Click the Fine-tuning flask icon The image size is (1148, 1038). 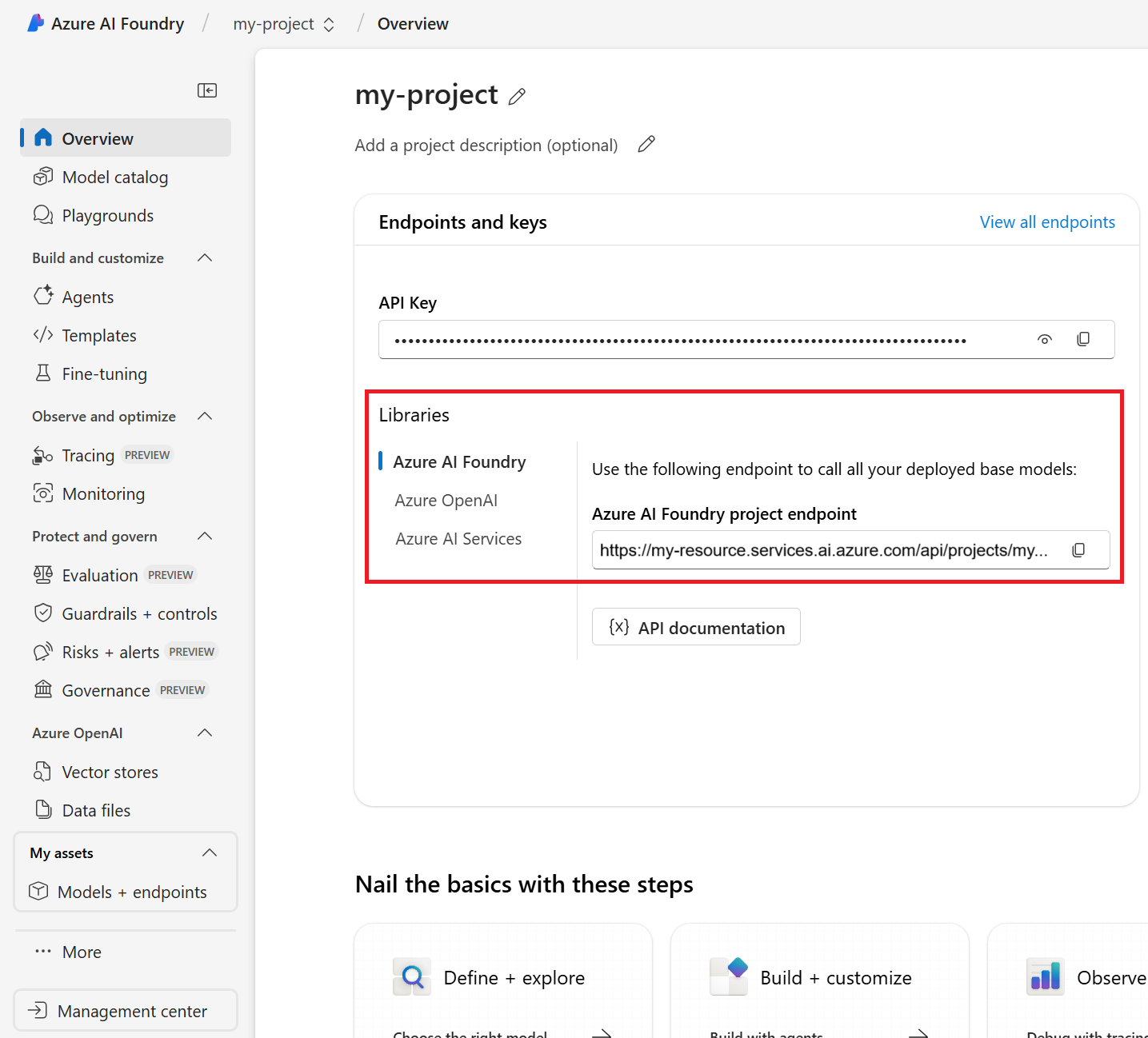click(x=43, y=373)
